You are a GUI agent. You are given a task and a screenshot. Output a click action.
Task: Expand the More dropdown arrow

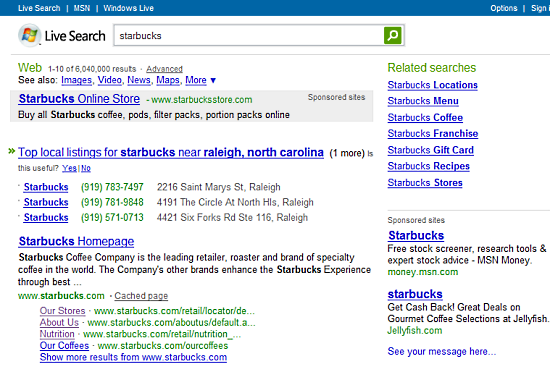(x=213, y=81)
